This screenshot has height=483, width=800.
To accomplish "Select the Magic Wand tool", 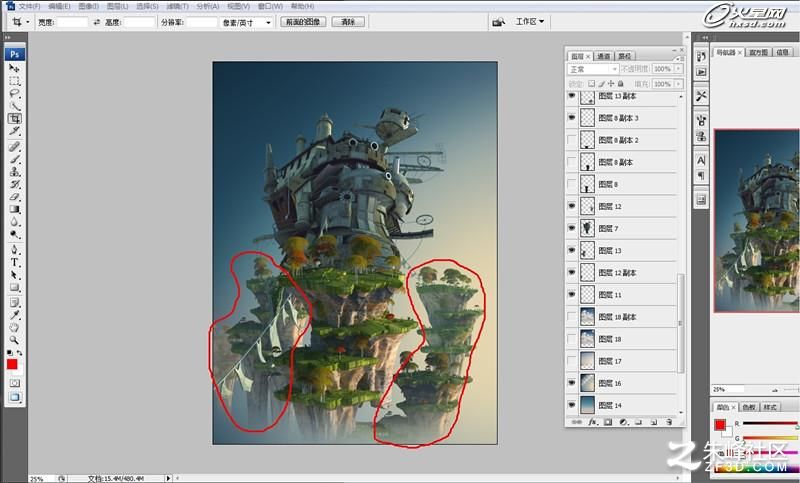I will [x=14, y=106].
